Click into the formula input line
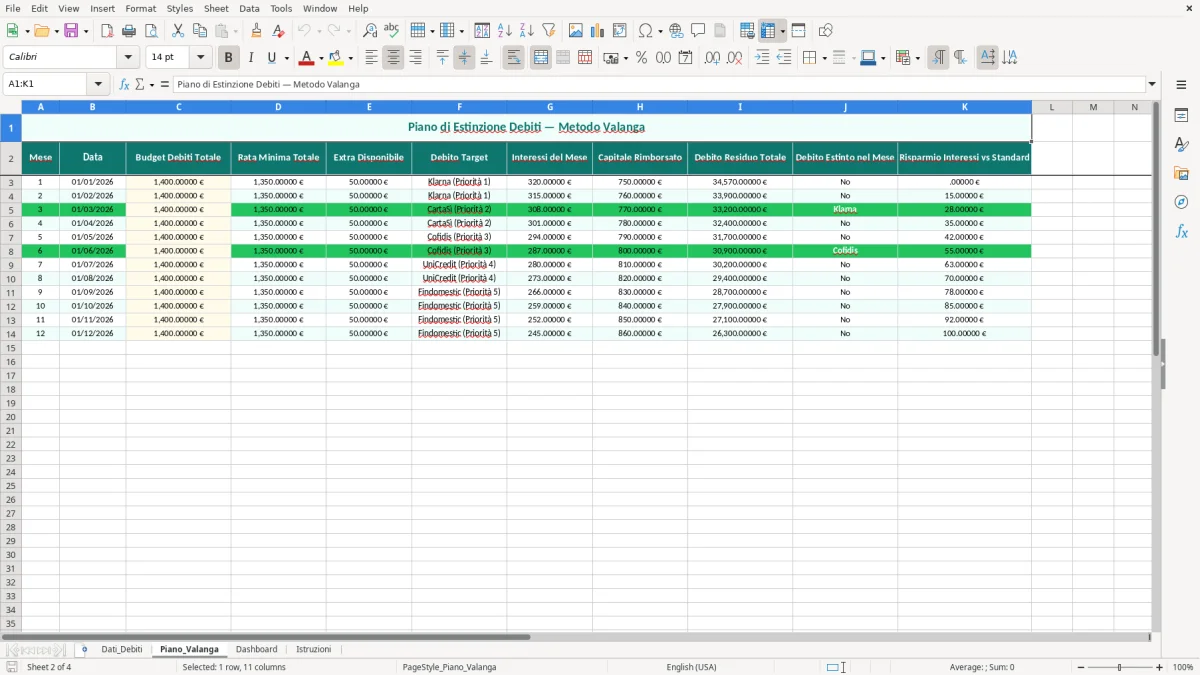The width and height of the screenshot is (1200, 675). 659,85
